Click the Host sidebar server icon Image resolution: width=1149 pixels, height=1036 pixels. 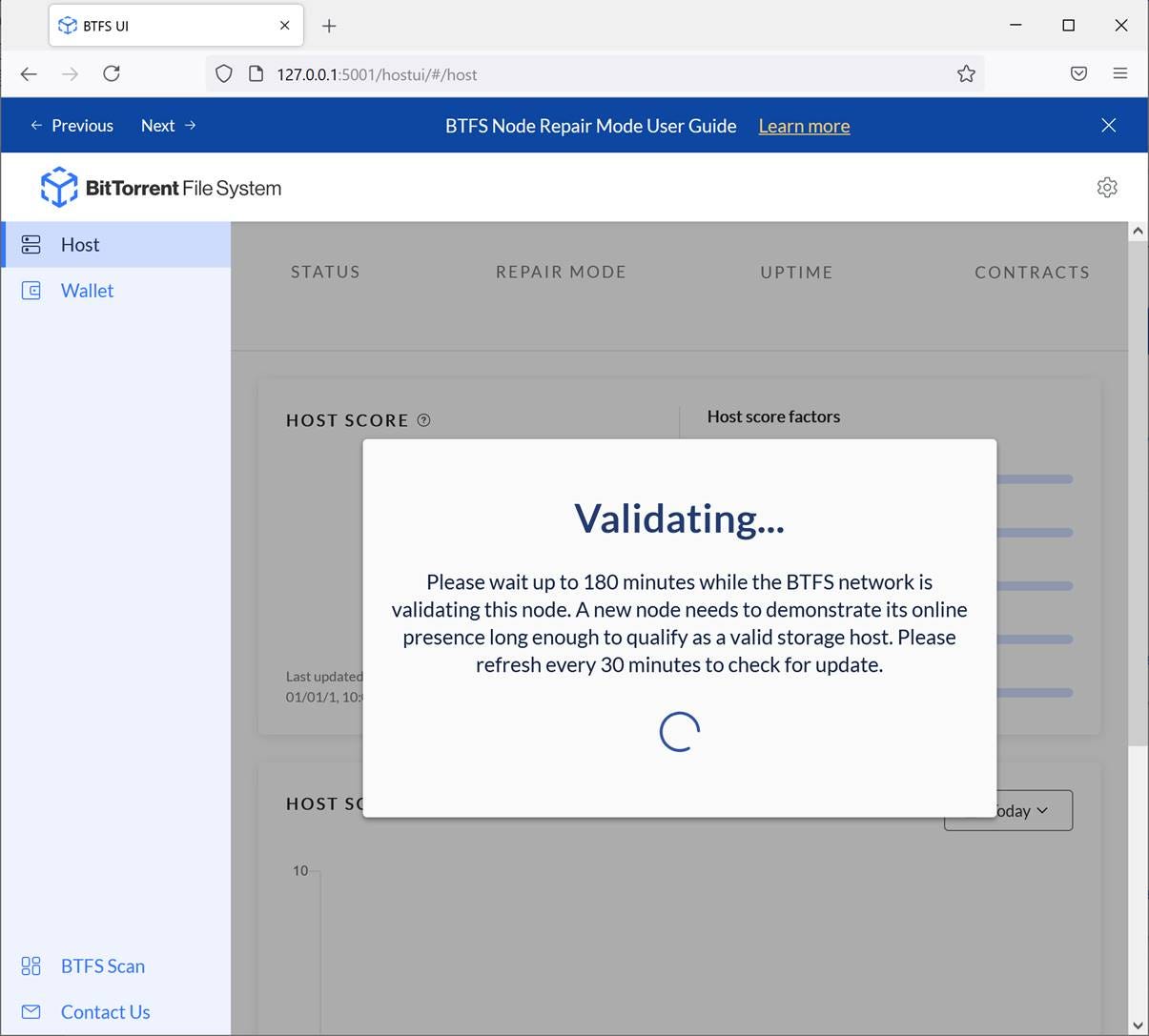[31, 245]
